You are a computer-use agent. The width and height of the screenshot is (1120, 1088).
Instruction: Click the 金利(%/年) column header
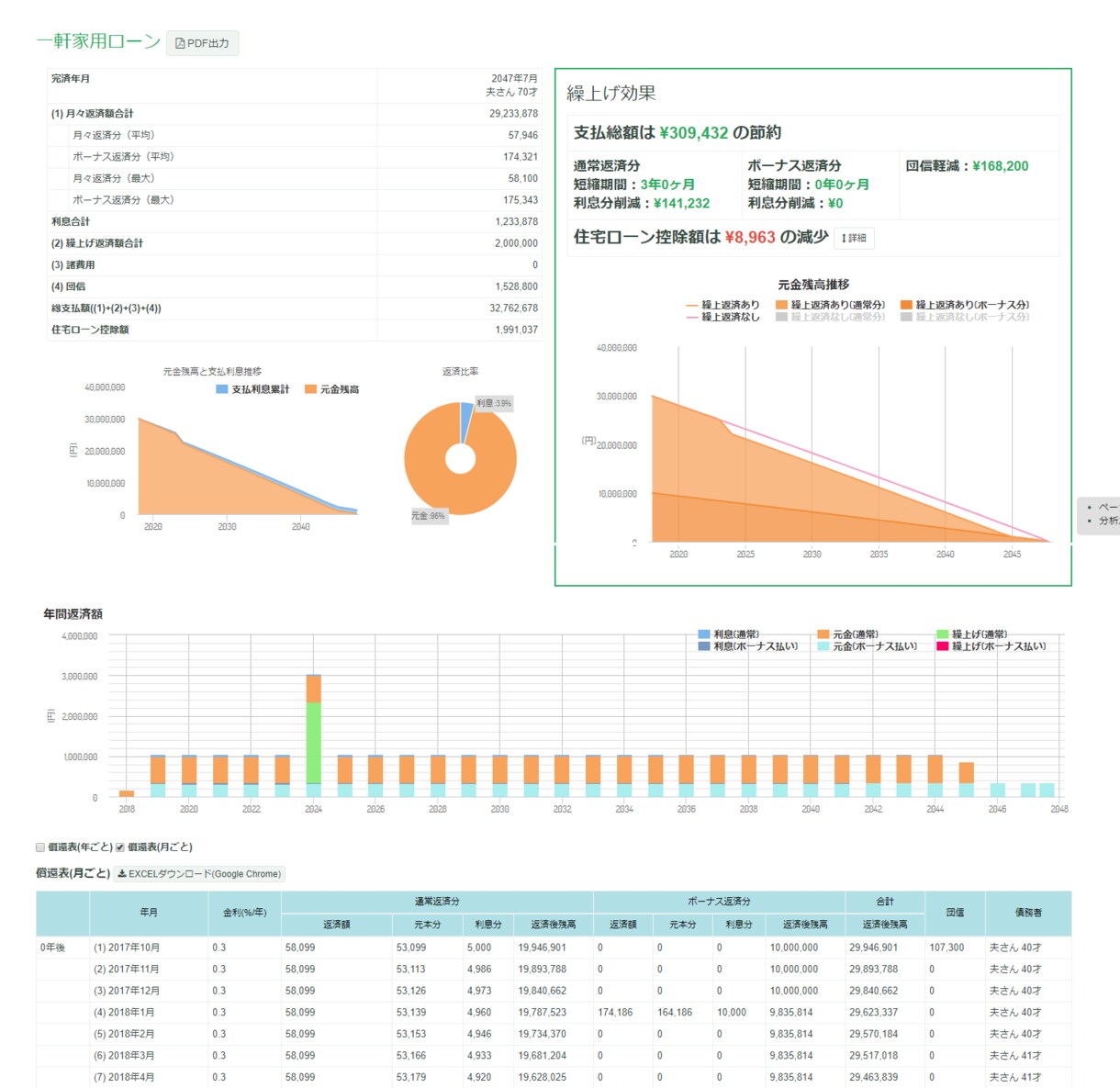(x=245, y=913)
